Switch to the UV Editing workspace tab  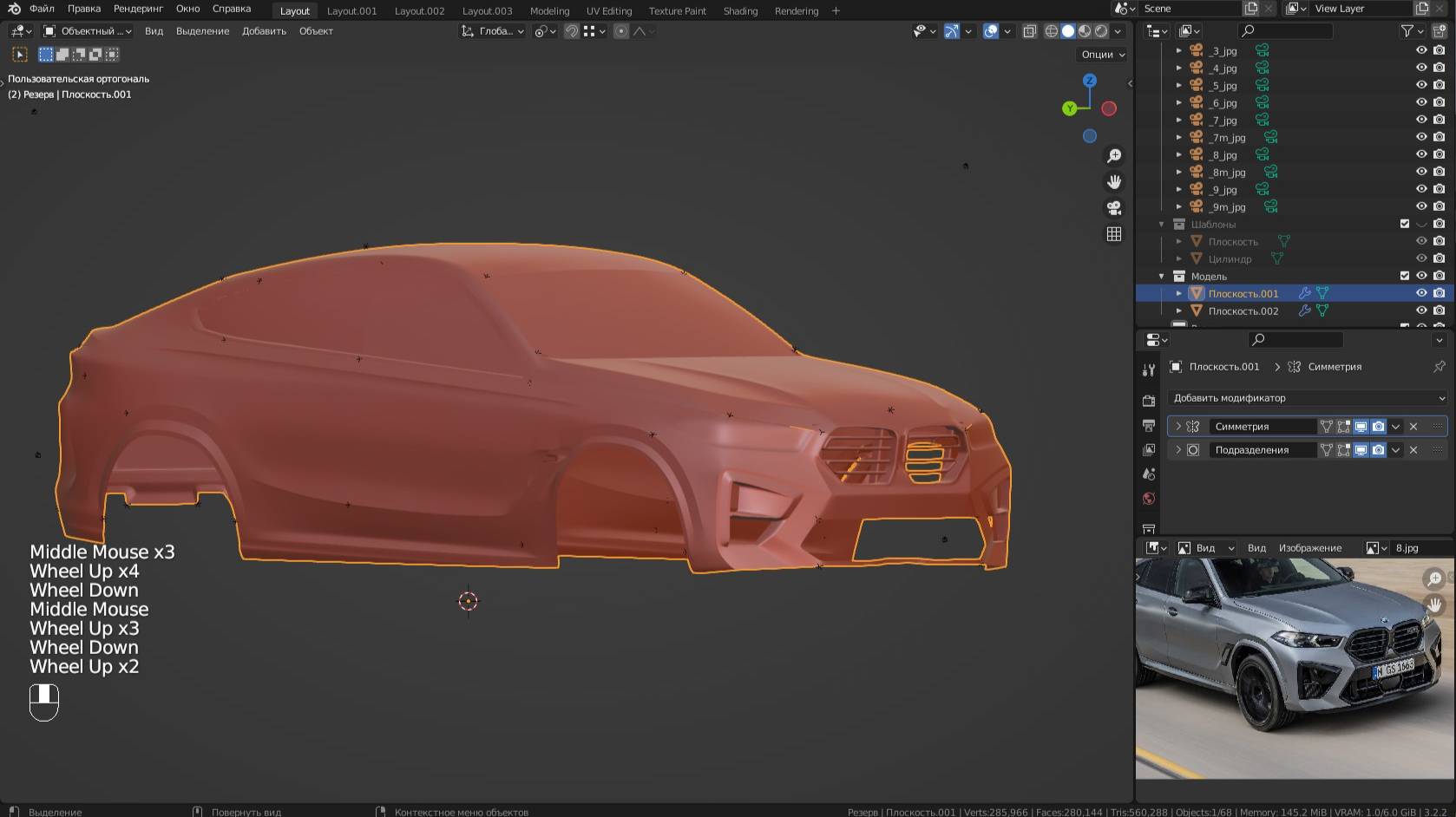coord(608,11)
